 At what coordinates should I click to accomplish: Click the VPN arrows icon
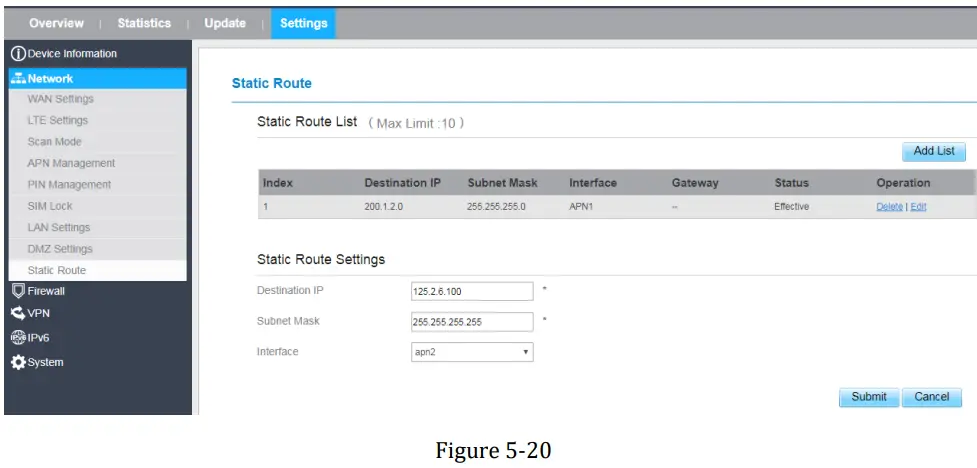click(19, 313)
